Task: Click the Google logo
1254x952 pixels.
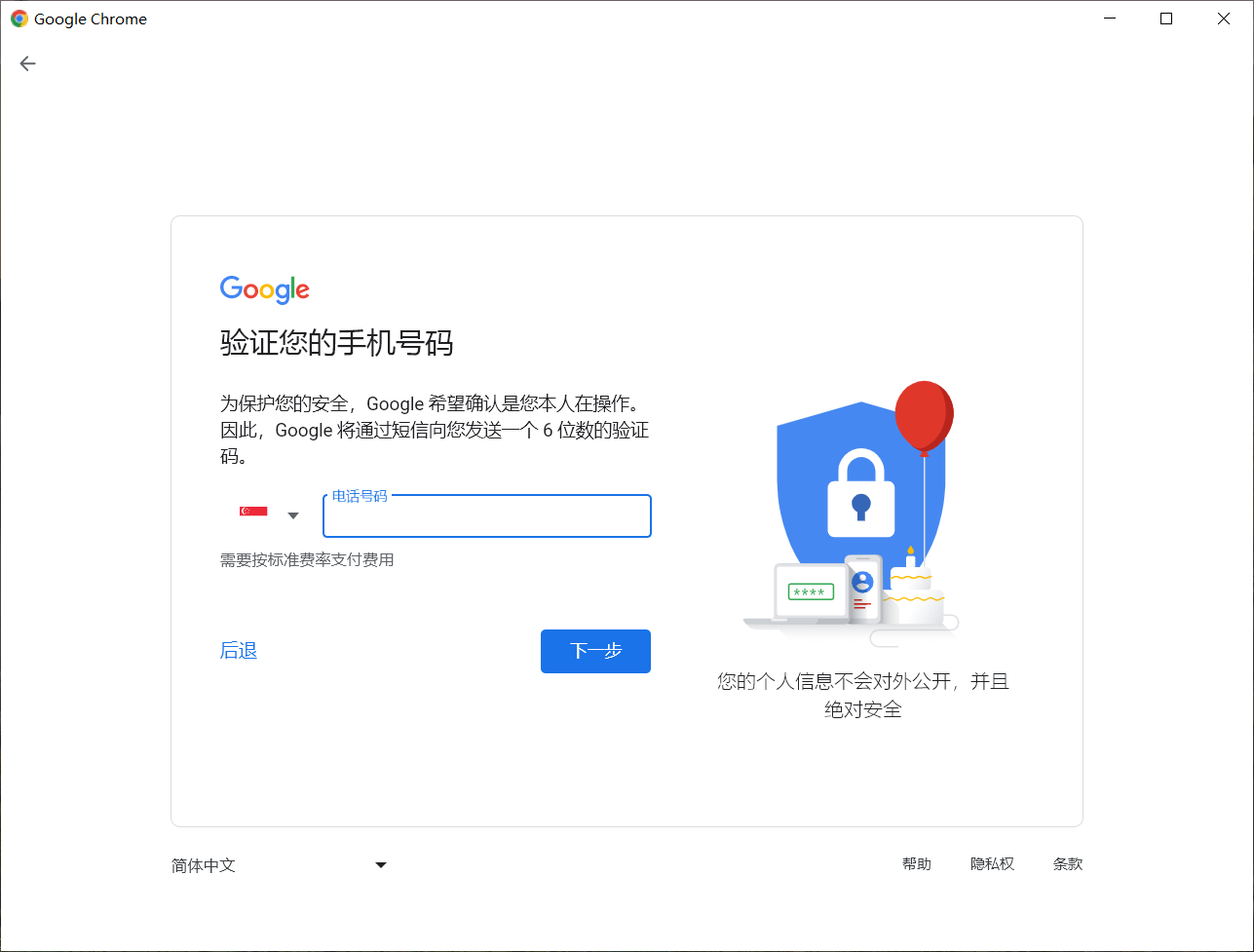Action: pos(265,289)
